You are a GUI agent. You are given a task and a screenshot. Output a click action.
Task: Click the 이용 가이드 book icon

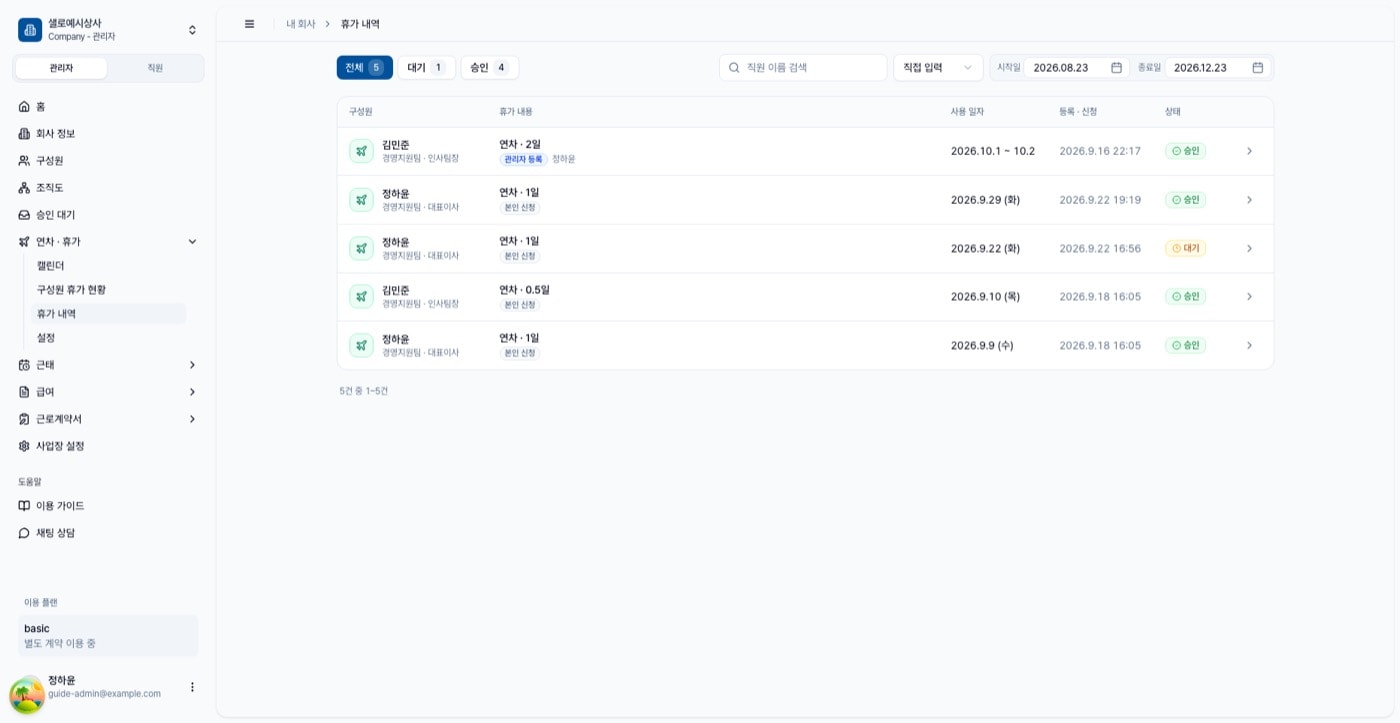[x=24, y=506]
